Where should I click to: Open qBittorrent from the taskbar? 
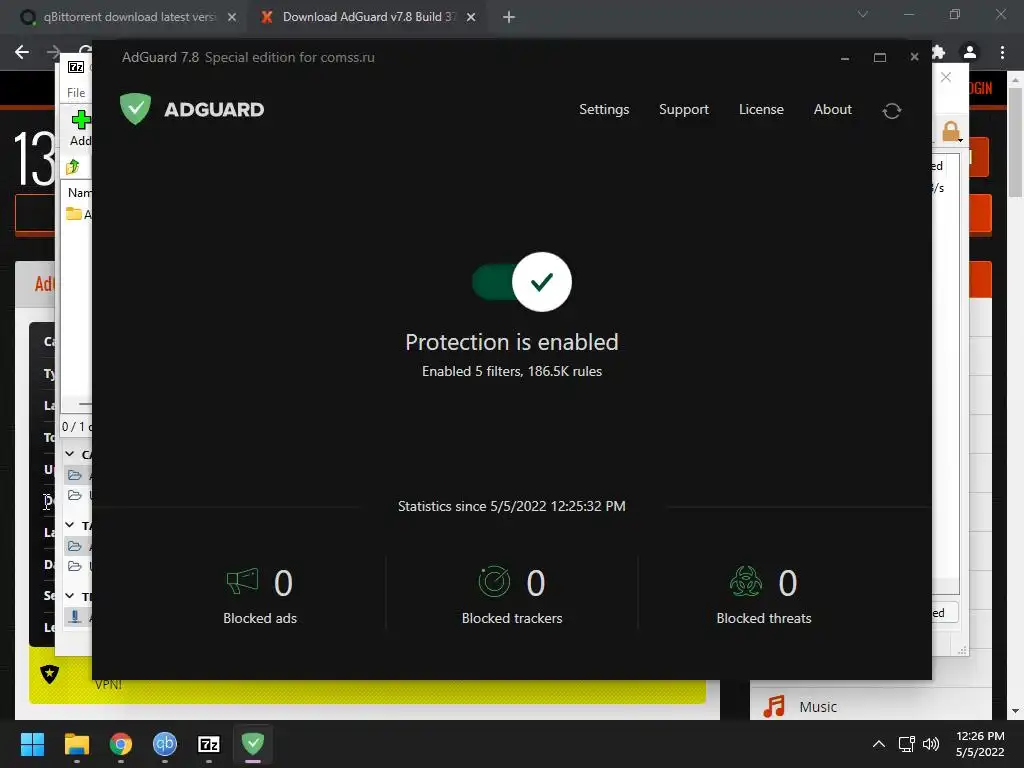tap(165, 744)
